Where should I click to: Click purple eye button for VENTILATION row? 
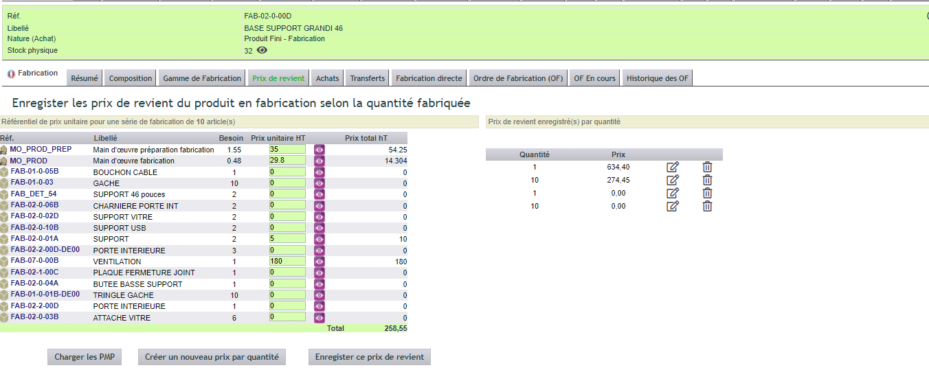tap(319, 261)
